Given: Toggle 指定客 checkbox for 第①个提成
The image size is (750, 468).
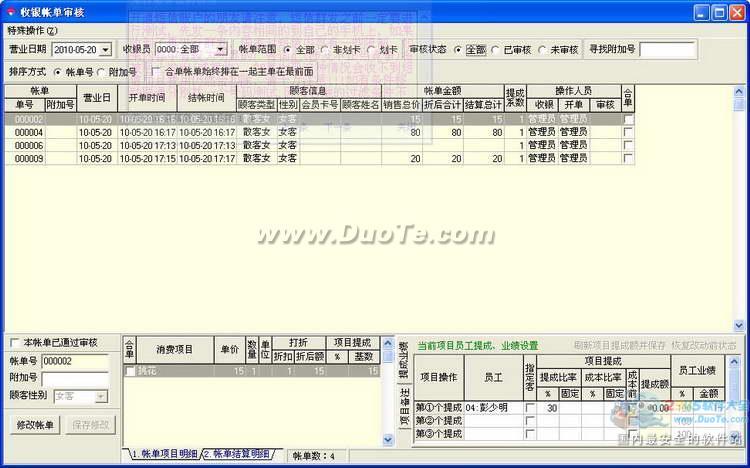Looking at the screenshot, I should coord(529,407).
